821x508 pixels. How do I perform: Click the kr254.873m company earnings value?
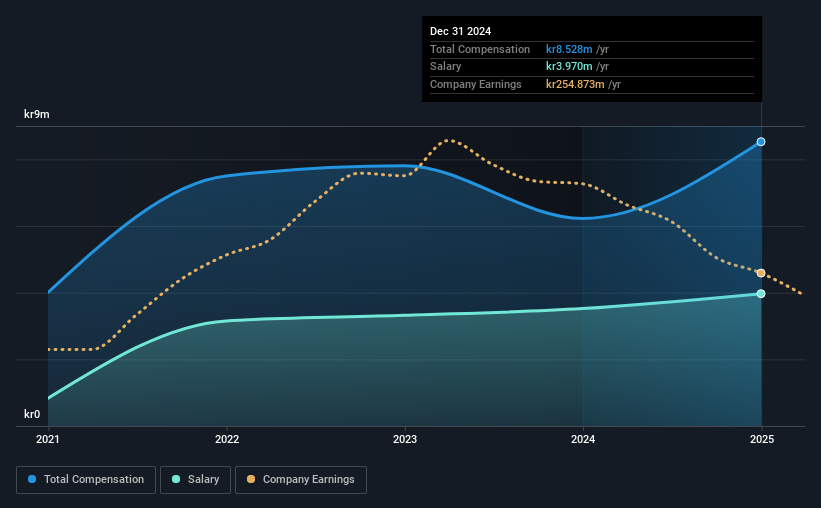pos(575,84)
